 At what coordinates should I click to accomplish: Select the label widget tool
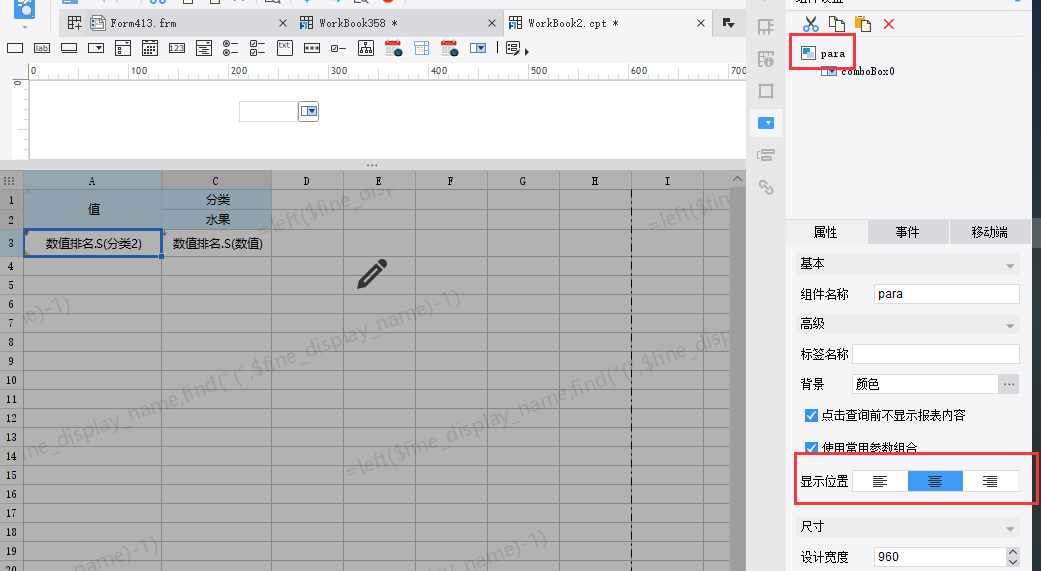[x=42, y=48]
